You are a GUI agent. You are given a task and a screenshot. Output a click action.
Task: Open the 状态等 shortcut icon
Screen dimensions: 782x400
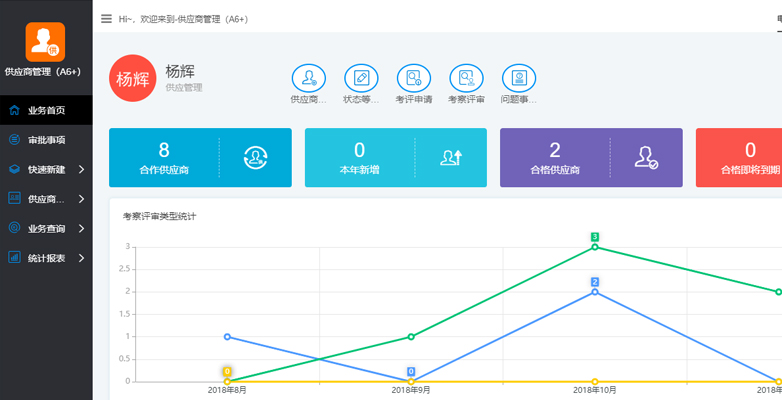(x=361, y=78)
